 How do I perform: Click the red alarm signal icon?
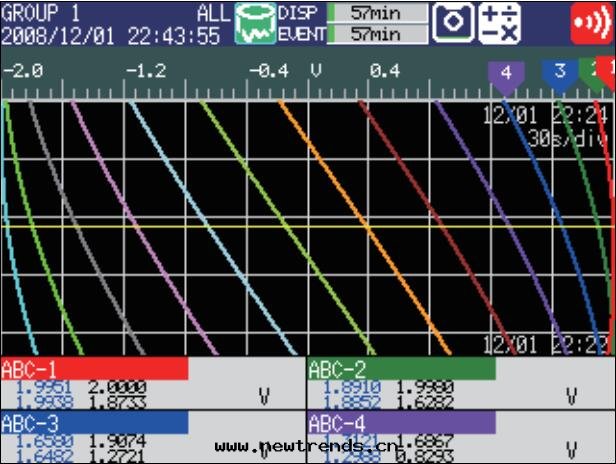pos(592,23)
